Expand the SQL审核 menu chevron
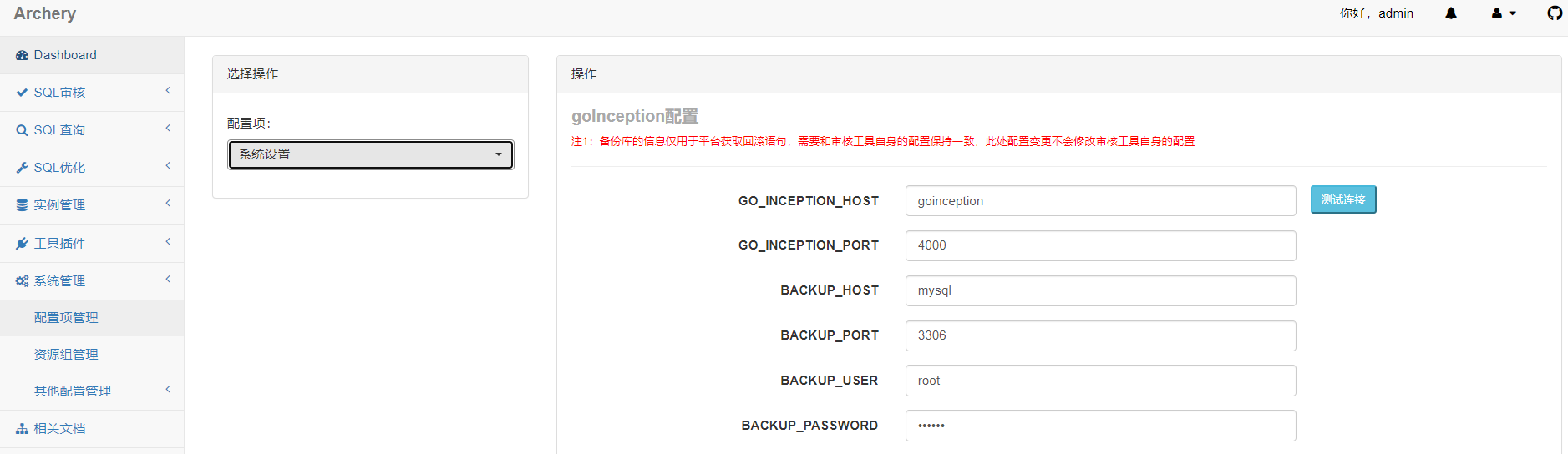This screenshot has height=454, width=1568. [168, 91]
